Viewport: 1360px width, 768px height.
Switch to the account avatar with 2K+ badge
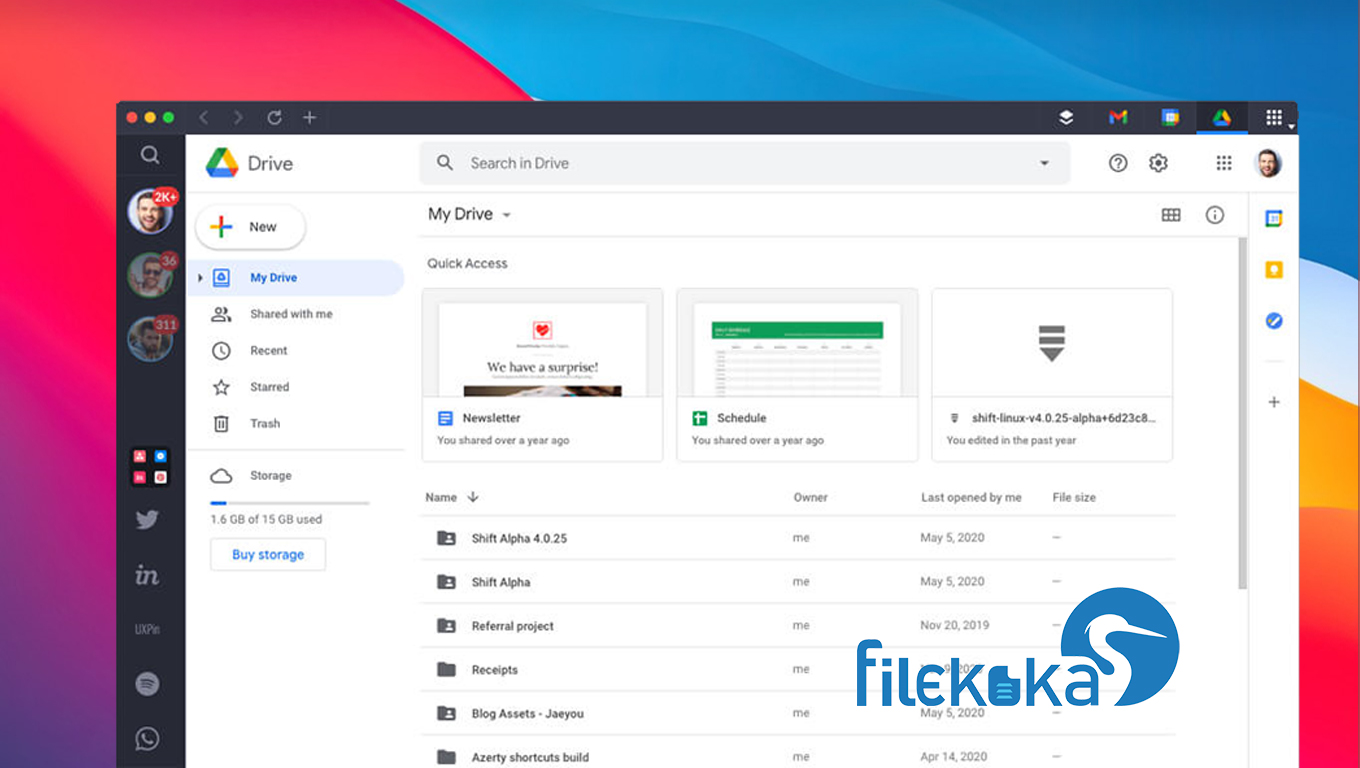[x=150, y=211]
